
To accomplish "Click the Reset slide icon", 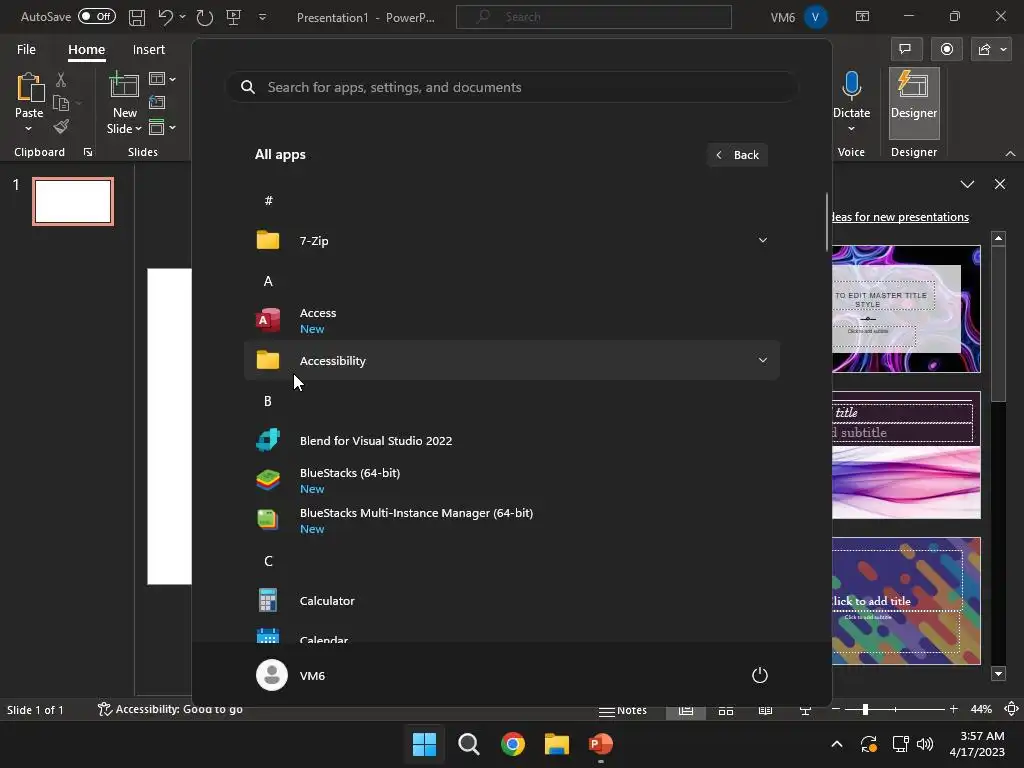I will coord(157,103).
